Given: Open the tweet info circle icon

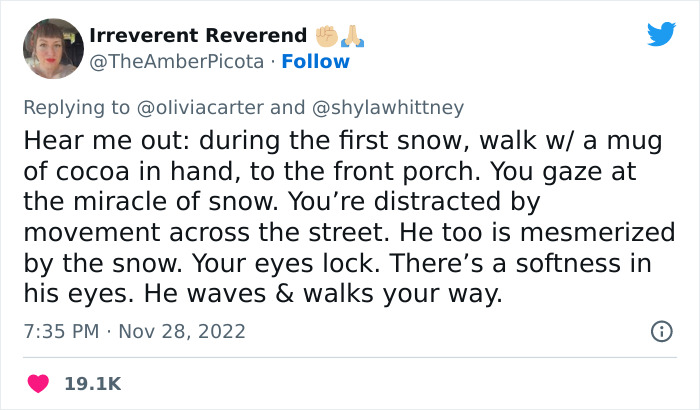Looking at the screenshot, I should [660, 331].
